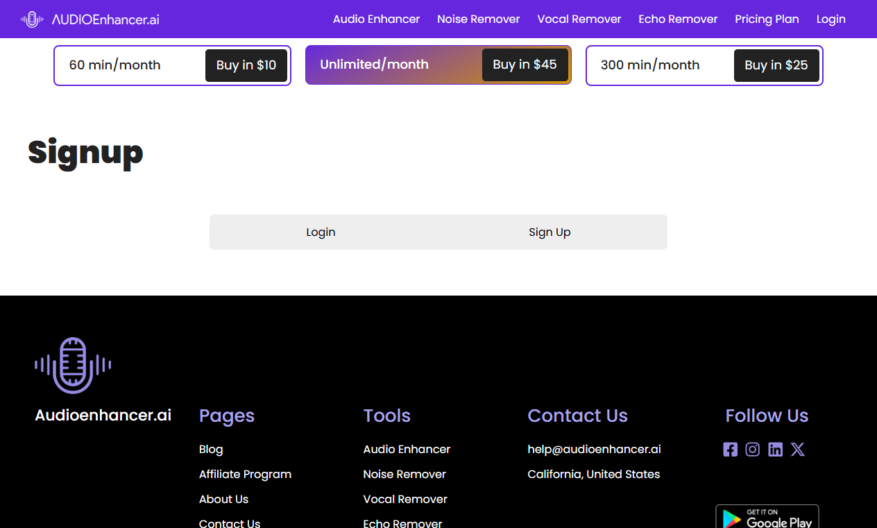The height and width of the screenshot is (528, 877).
Task: Click the help@audioenhancer.ai email address
Action: tap(594, 449)
